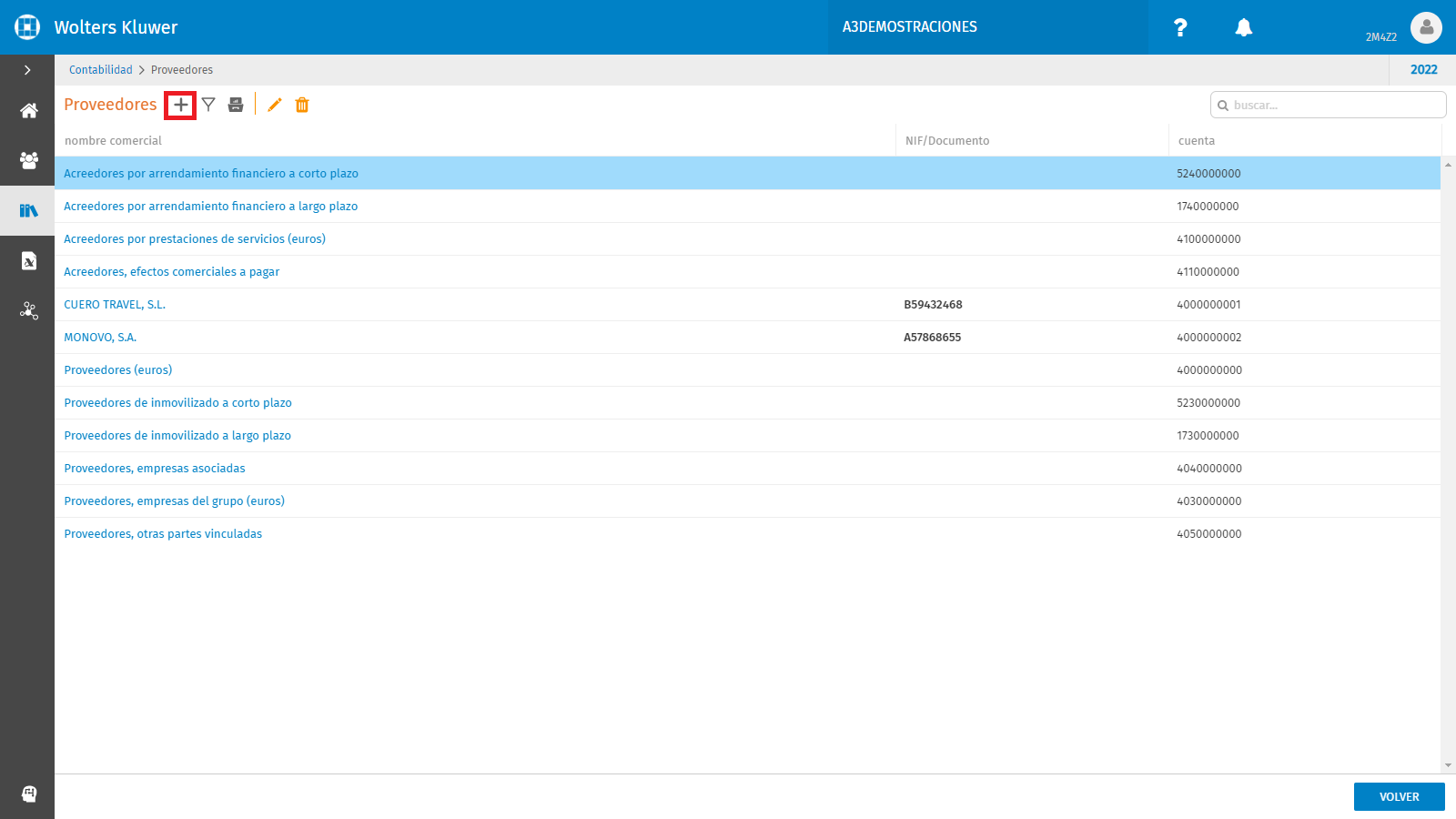Go to home via sidebar house icon
This screenshot has width=1456, height=819.
tap(28, 111)
